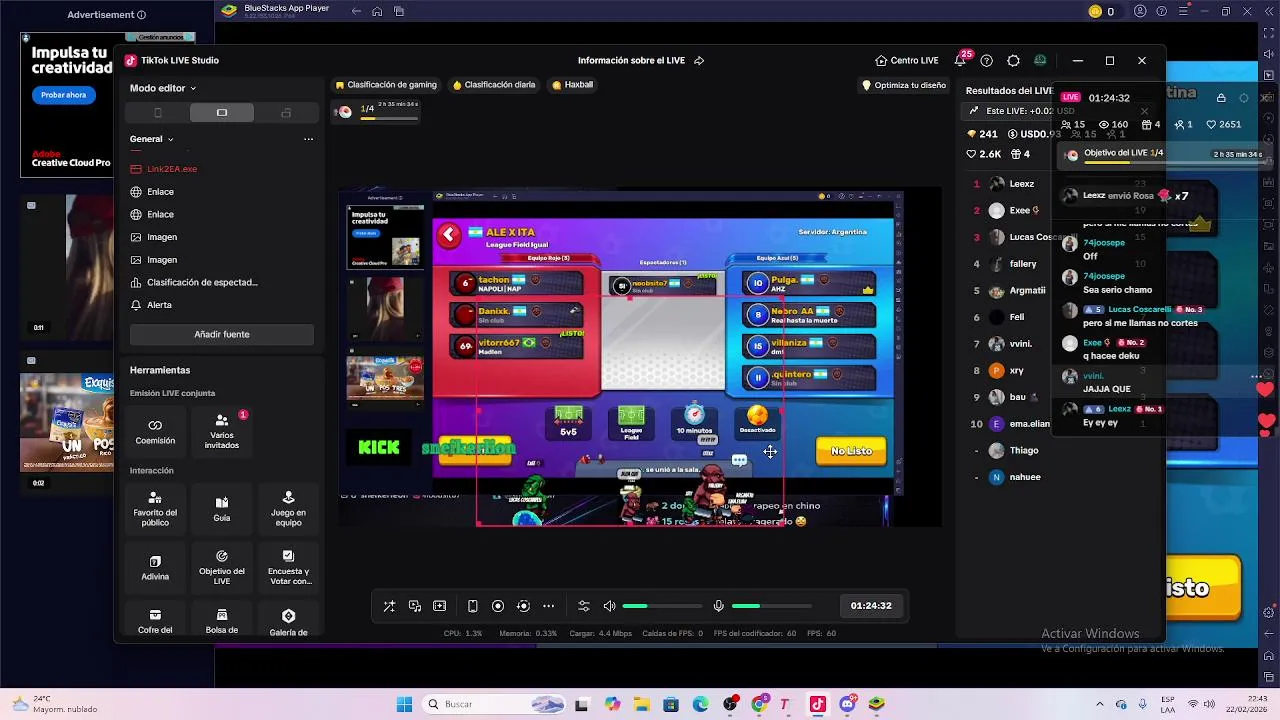Click the 01:24:32 stream timer button
The image size is (1280, 720).
point(871,606)
